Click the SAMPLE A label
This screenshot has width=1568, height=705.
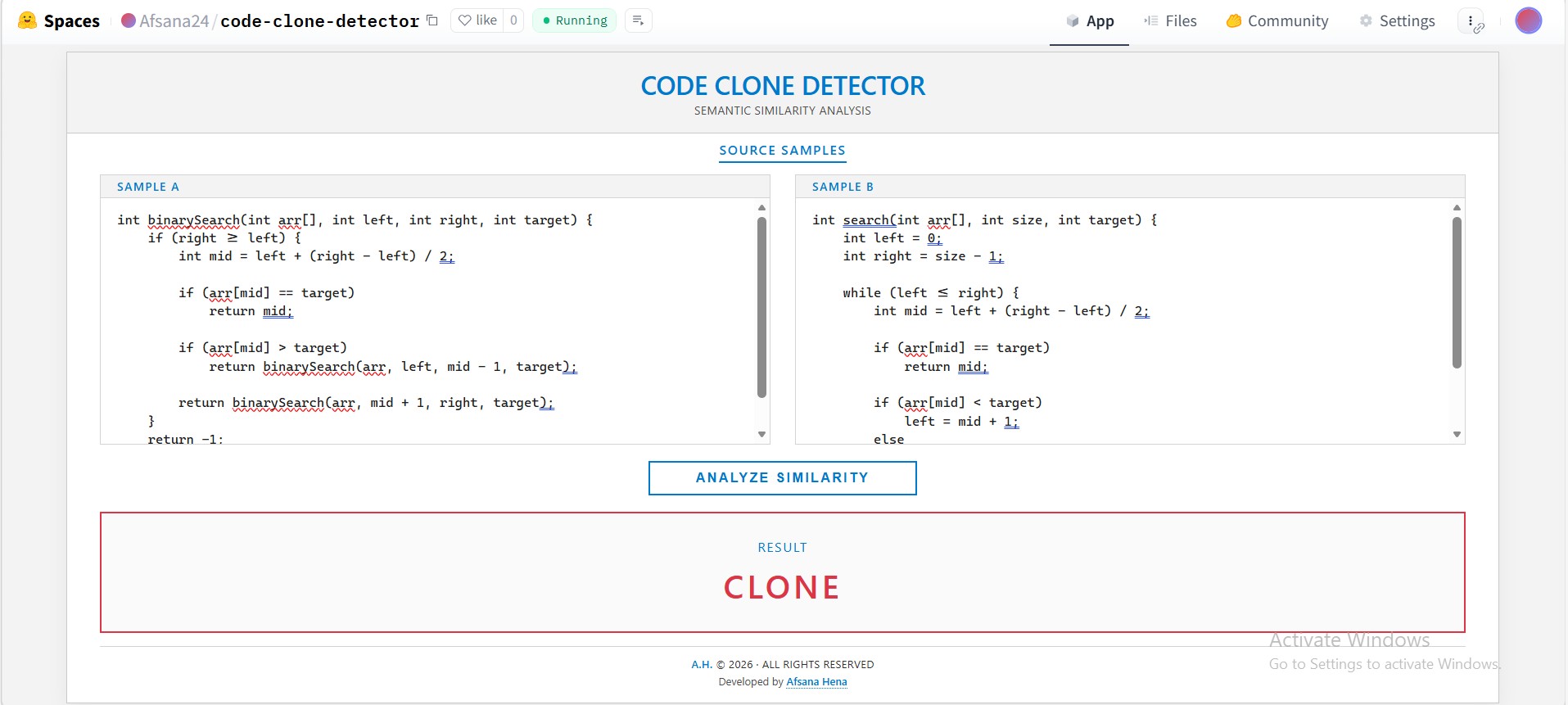tap(148, 187)
